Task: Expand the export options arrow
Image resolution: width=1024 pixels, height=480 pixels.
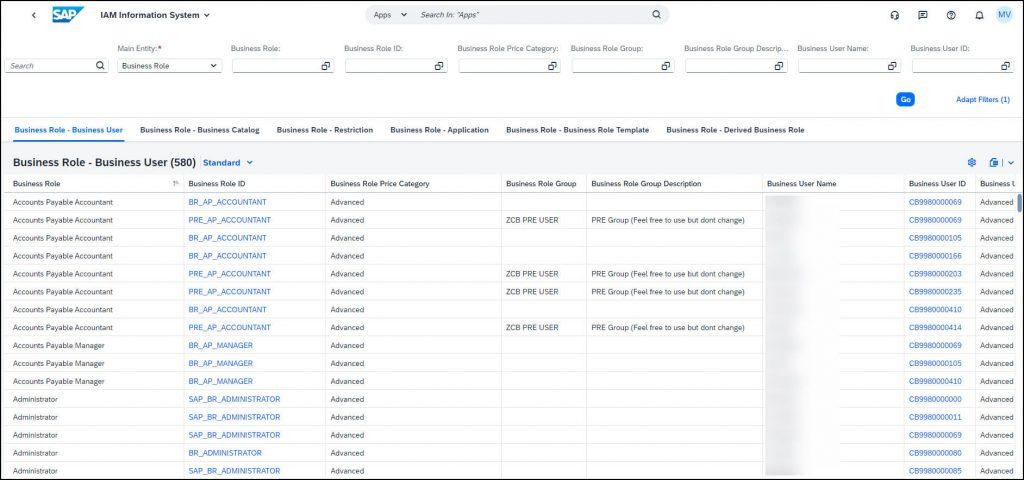Action: pos(1011,163)
